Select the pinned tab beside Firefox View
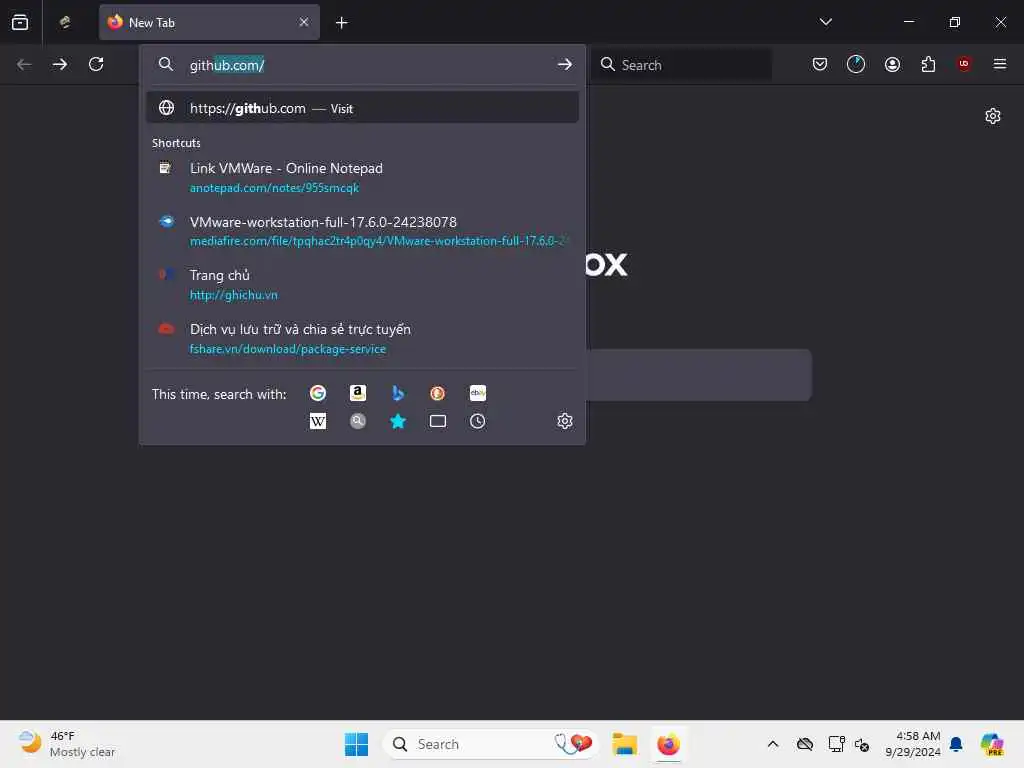The width and height of the screenshot is (1024, 768). click(65, 22)
